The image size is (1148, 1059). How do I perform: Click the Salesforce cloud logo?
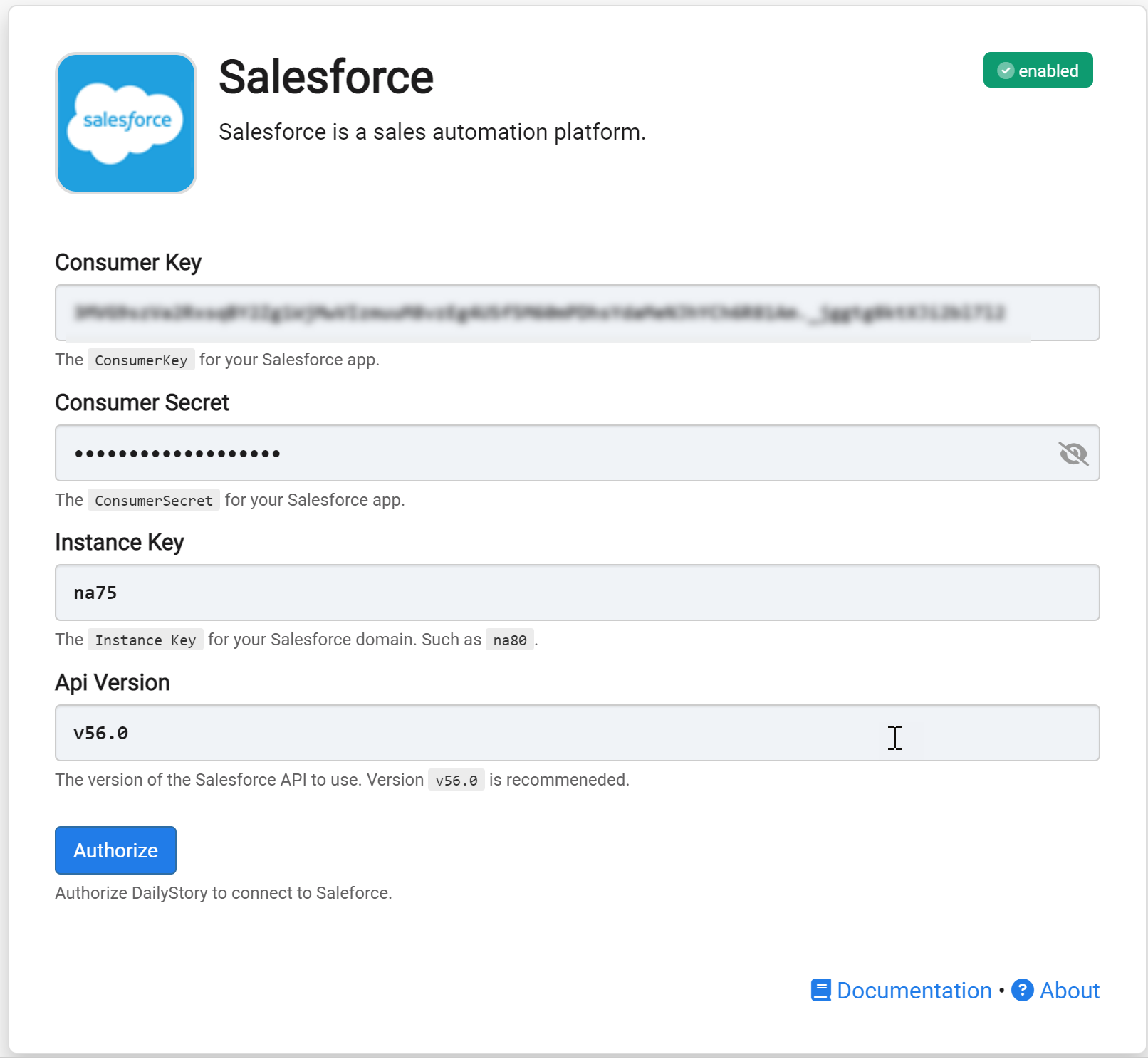126,123
